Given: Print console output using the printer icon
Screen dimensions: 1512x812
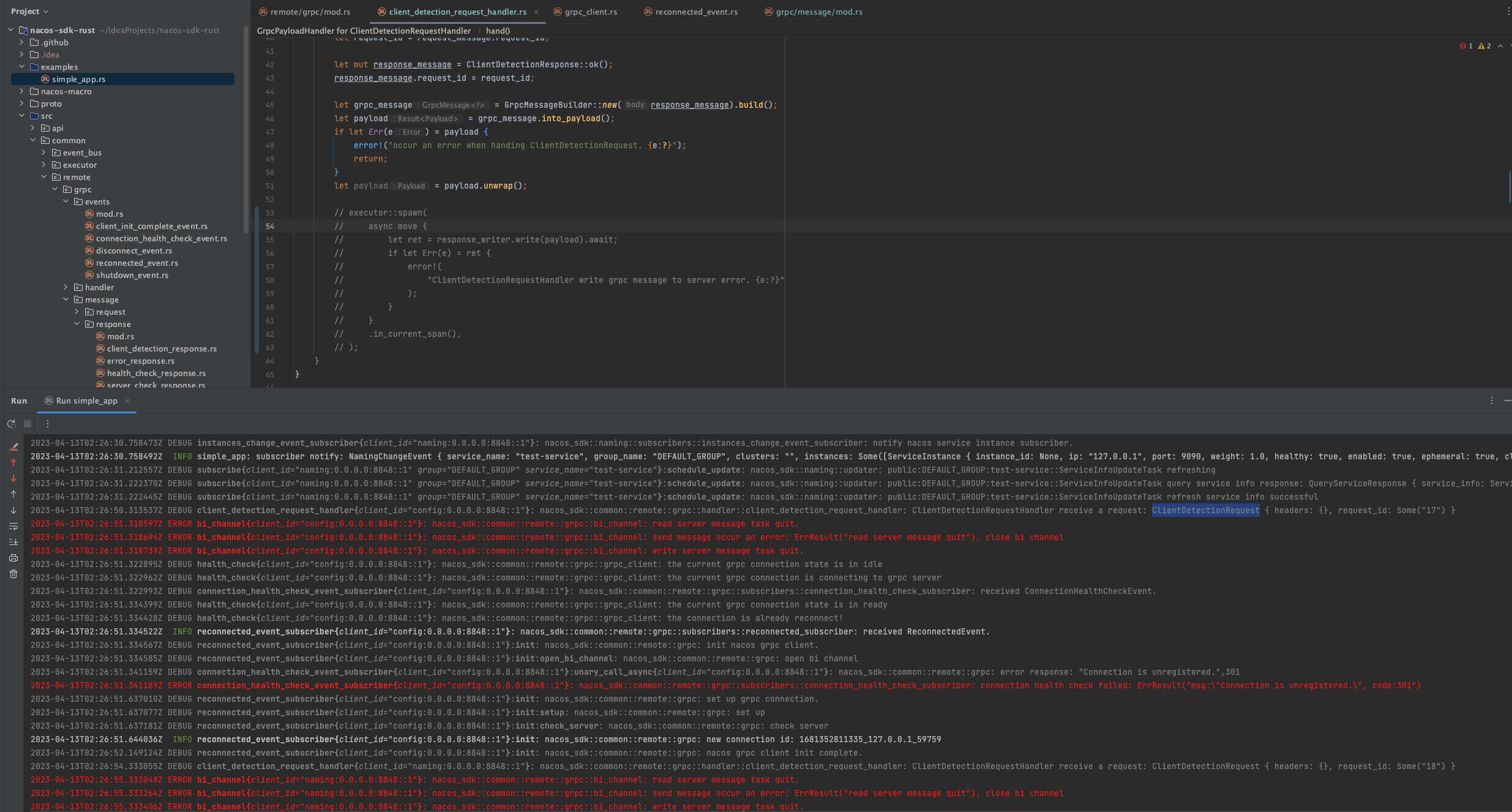Looking at the screenshot, I should coord(13,557).
